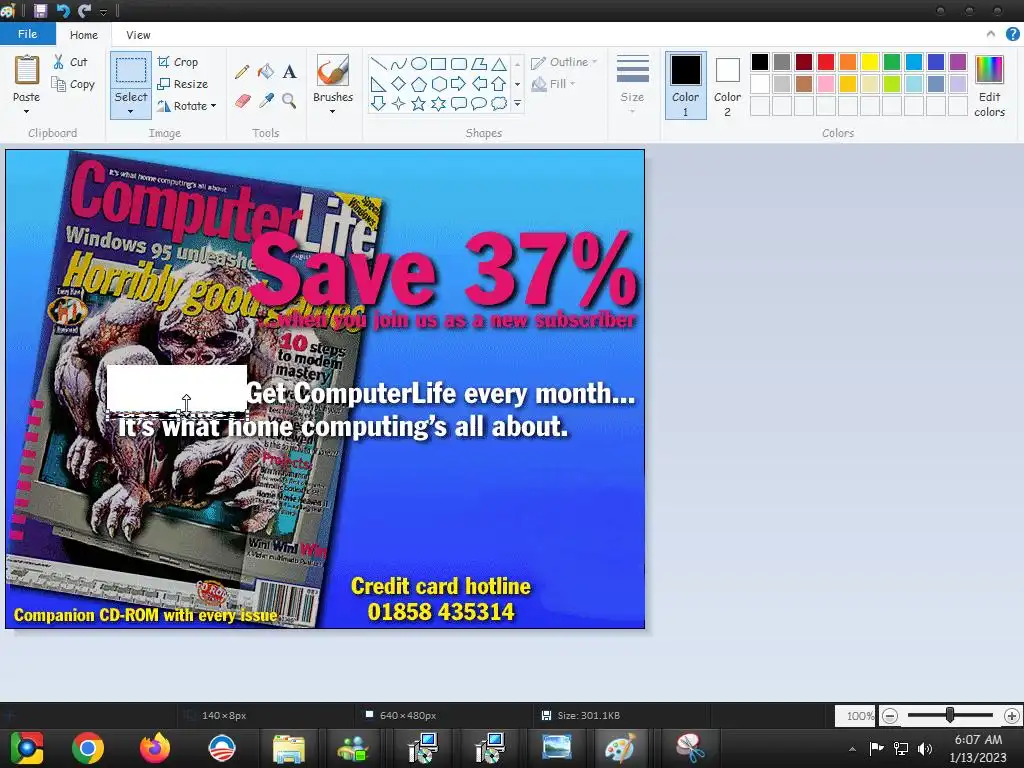Select the Text tool
The width and height of the screenshot is (1024, 768).
coord(289,71)
